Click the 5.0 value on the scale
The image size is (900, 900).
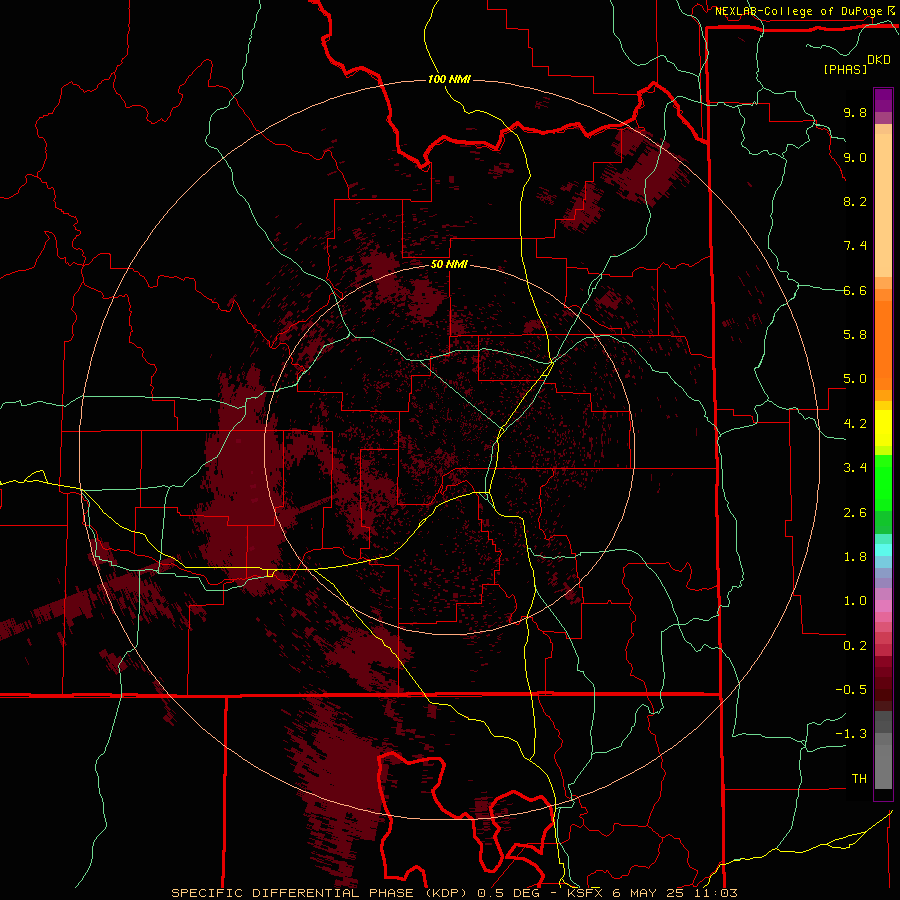tap(855, 379)
